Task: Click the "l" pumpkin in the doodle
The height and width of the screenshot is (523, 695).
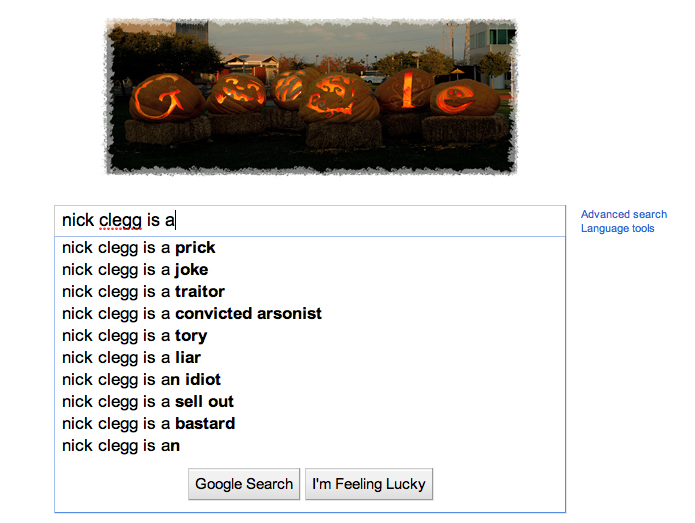Action: coord(404,90)
